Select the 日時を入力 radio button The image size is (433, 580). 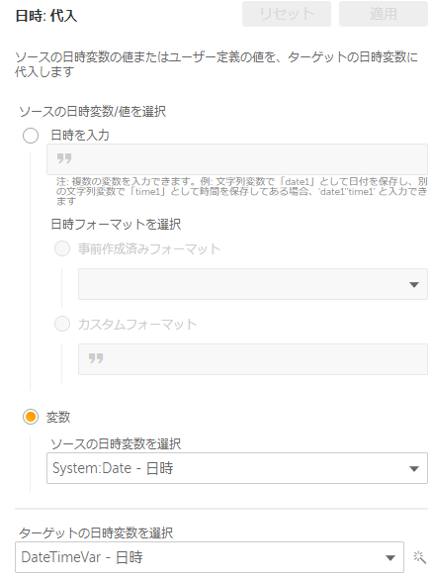pos(31,135)
